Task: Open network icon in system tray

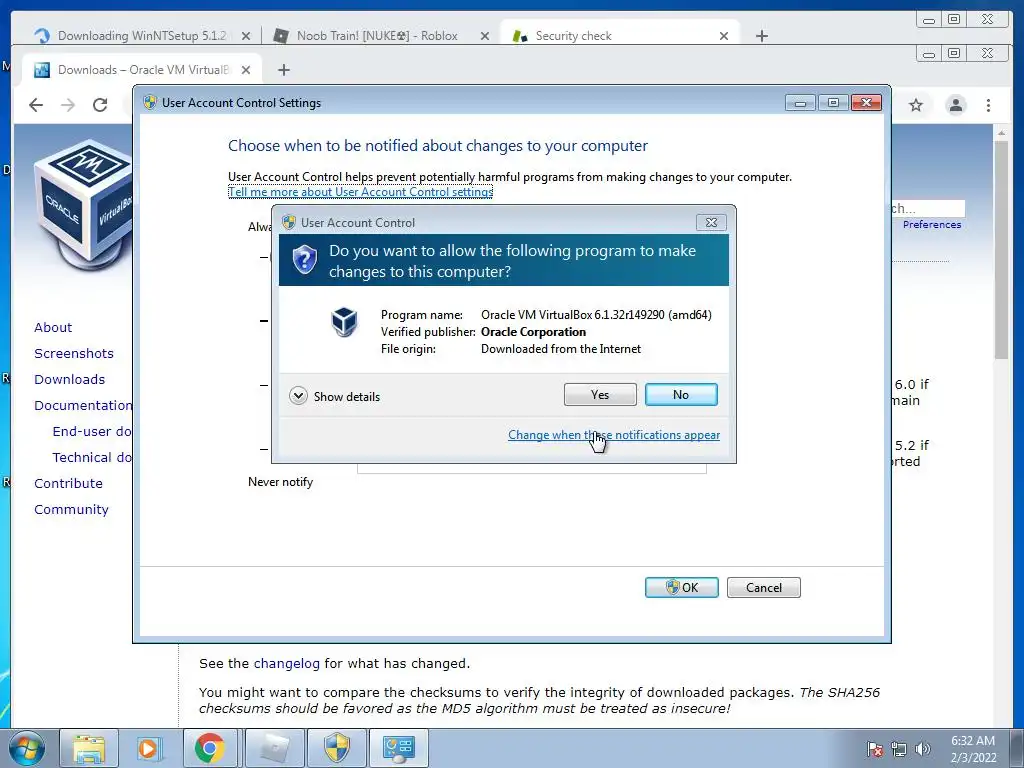Action: 899,749
